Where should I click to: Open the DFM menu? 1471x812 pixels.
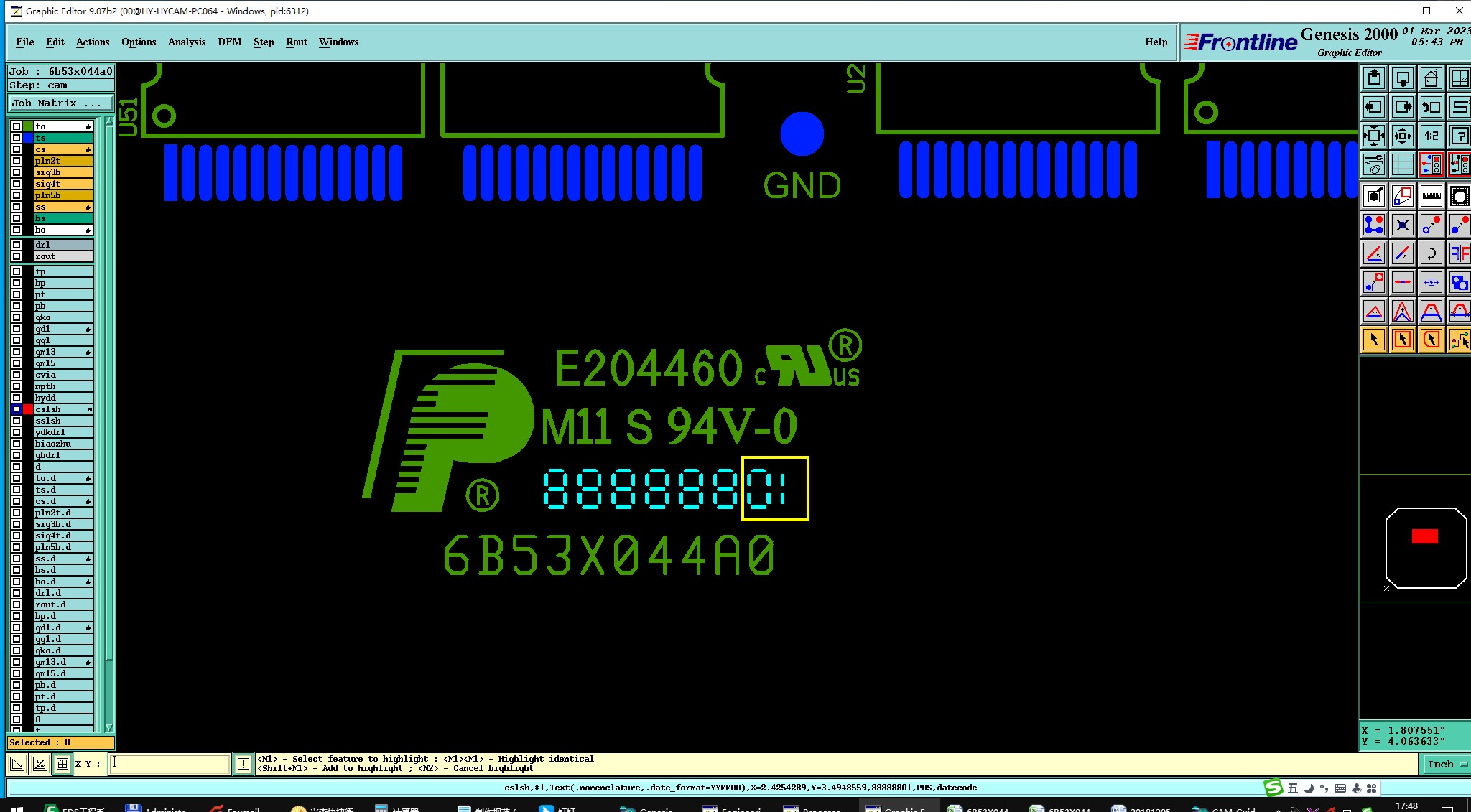tap(230, 42)
